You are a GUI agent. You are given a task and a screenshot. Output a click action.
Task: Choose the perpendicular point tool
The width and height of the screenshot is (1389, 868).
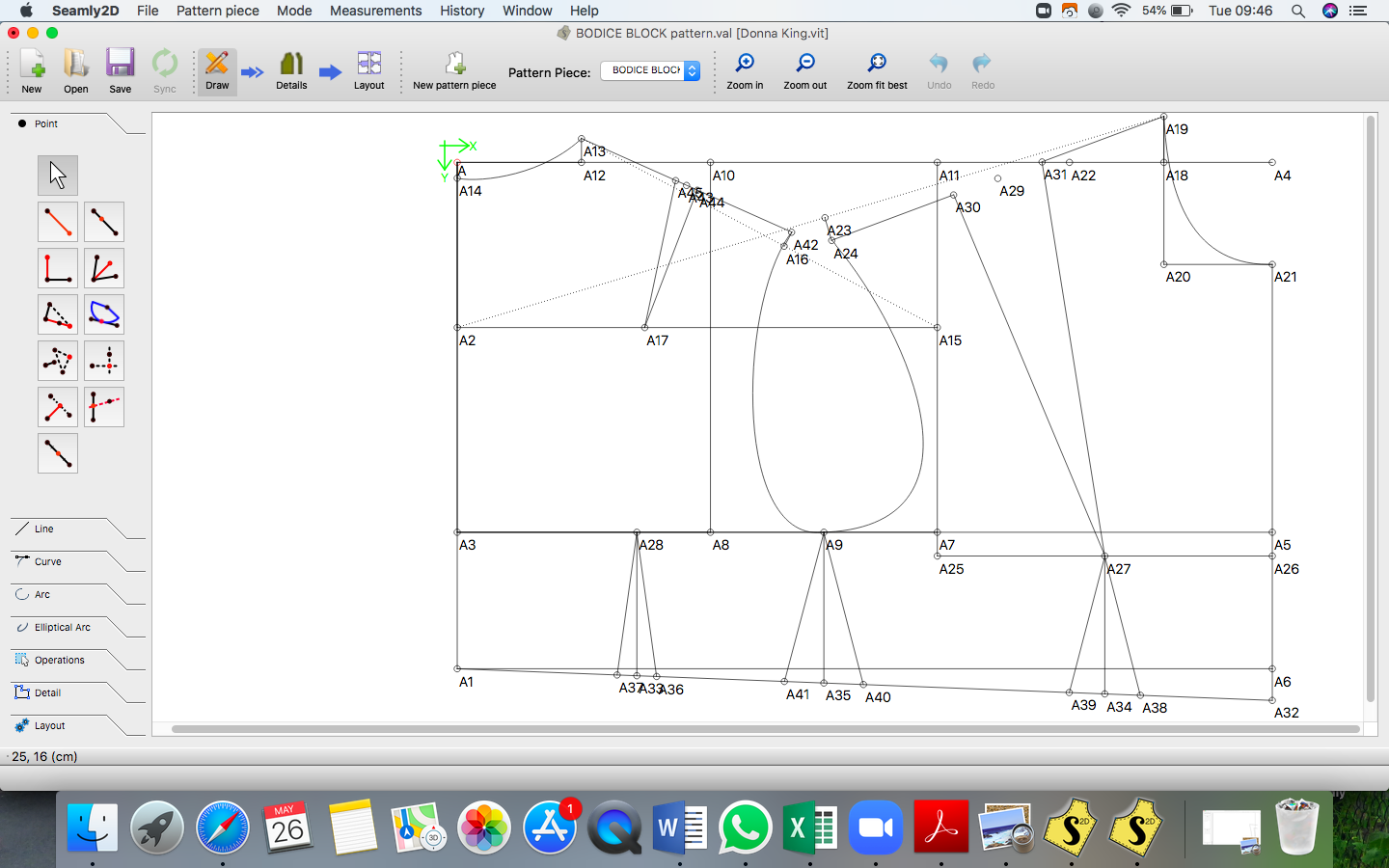(58, 268)
